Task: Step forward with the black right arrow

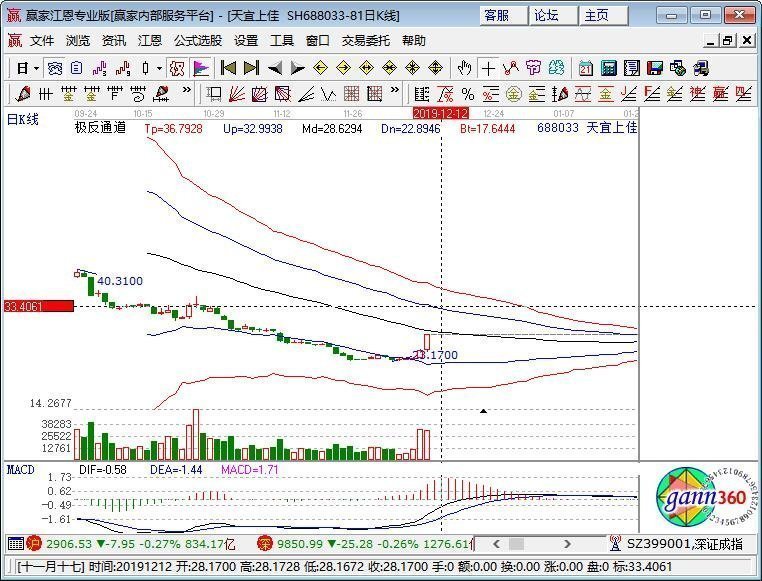Action: click(297, 68)
